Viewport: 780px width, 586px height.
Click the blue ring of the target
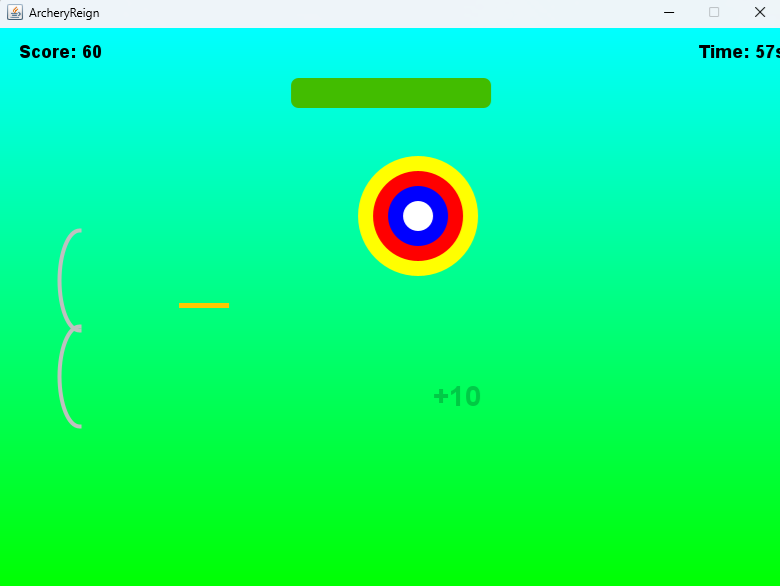[x=397, y=216]
